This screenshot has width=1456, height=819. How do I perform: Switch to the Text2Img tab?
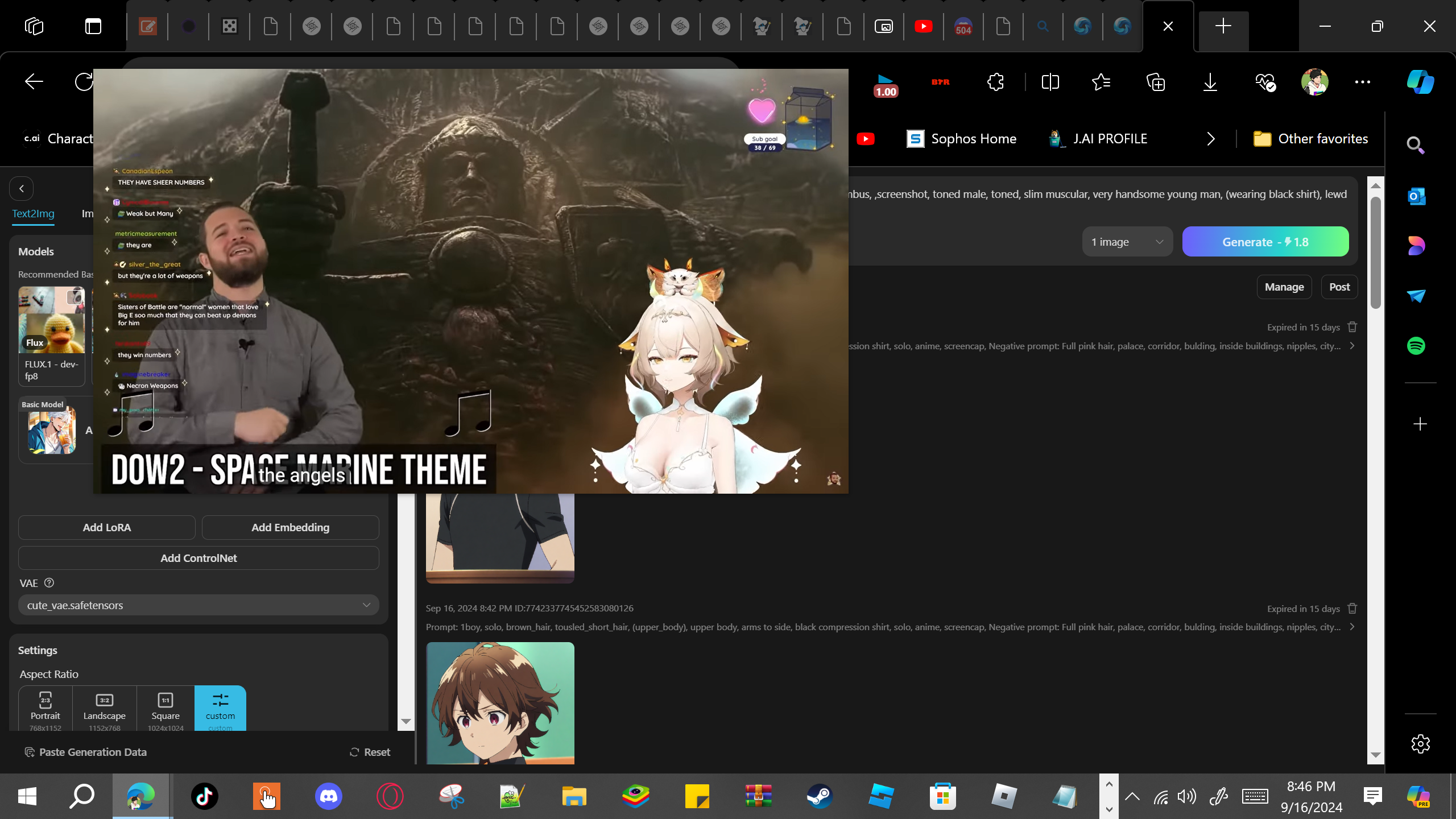(x=34, y=214)
